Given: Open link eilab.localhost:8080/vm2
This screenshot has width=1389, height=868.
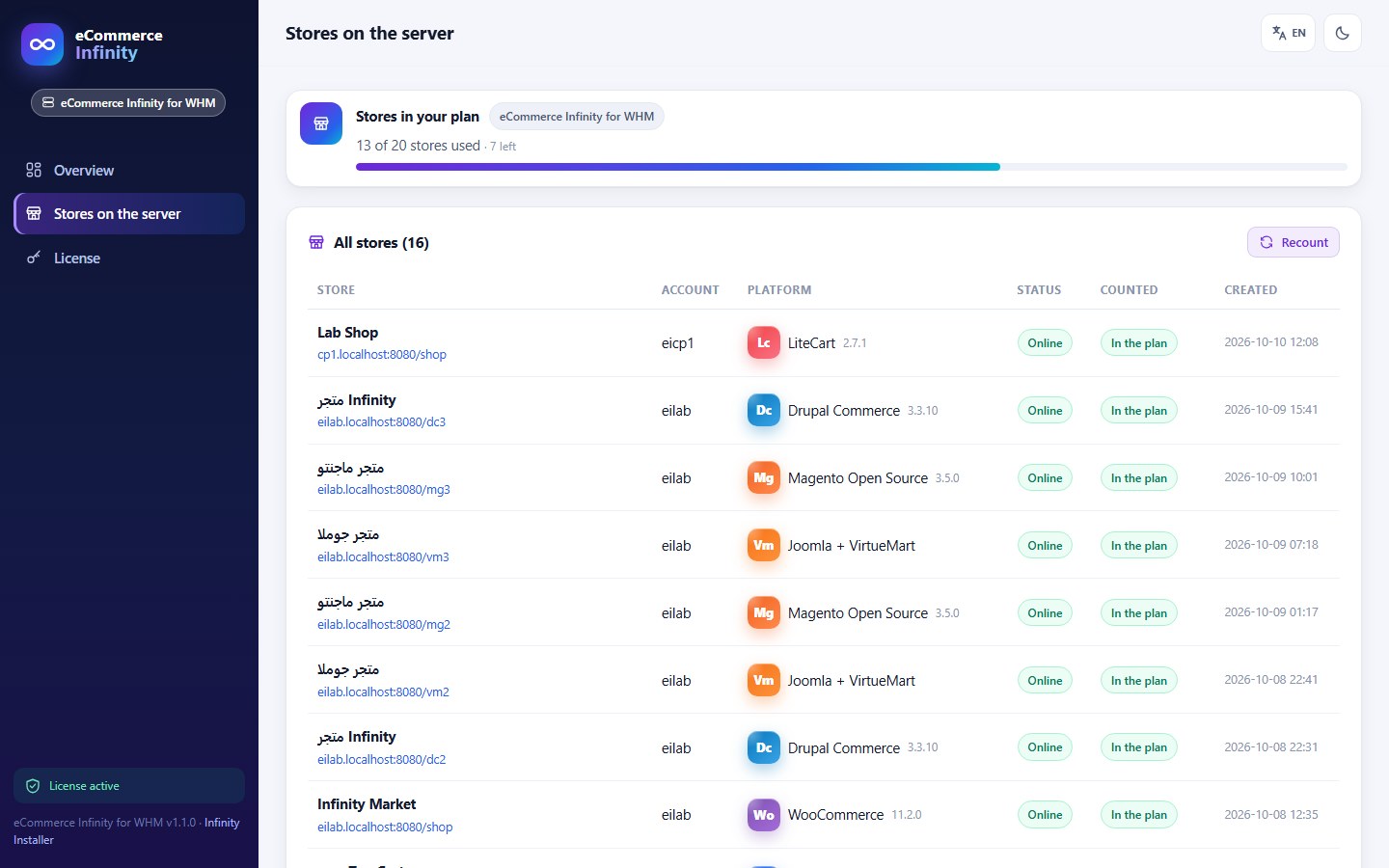Looking at the screenshot, I should pos(383,692).
